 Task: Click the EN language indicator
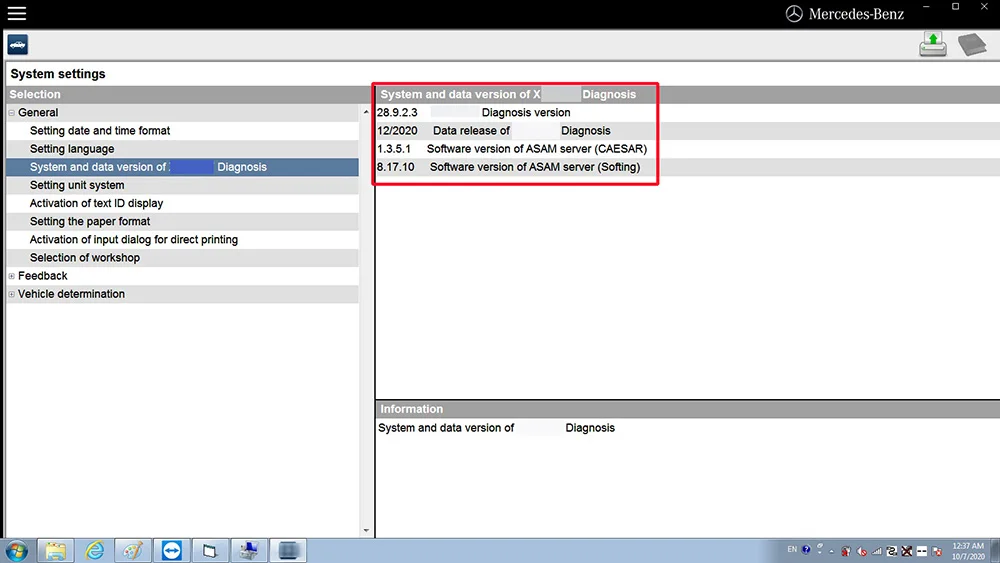(792, 550)
